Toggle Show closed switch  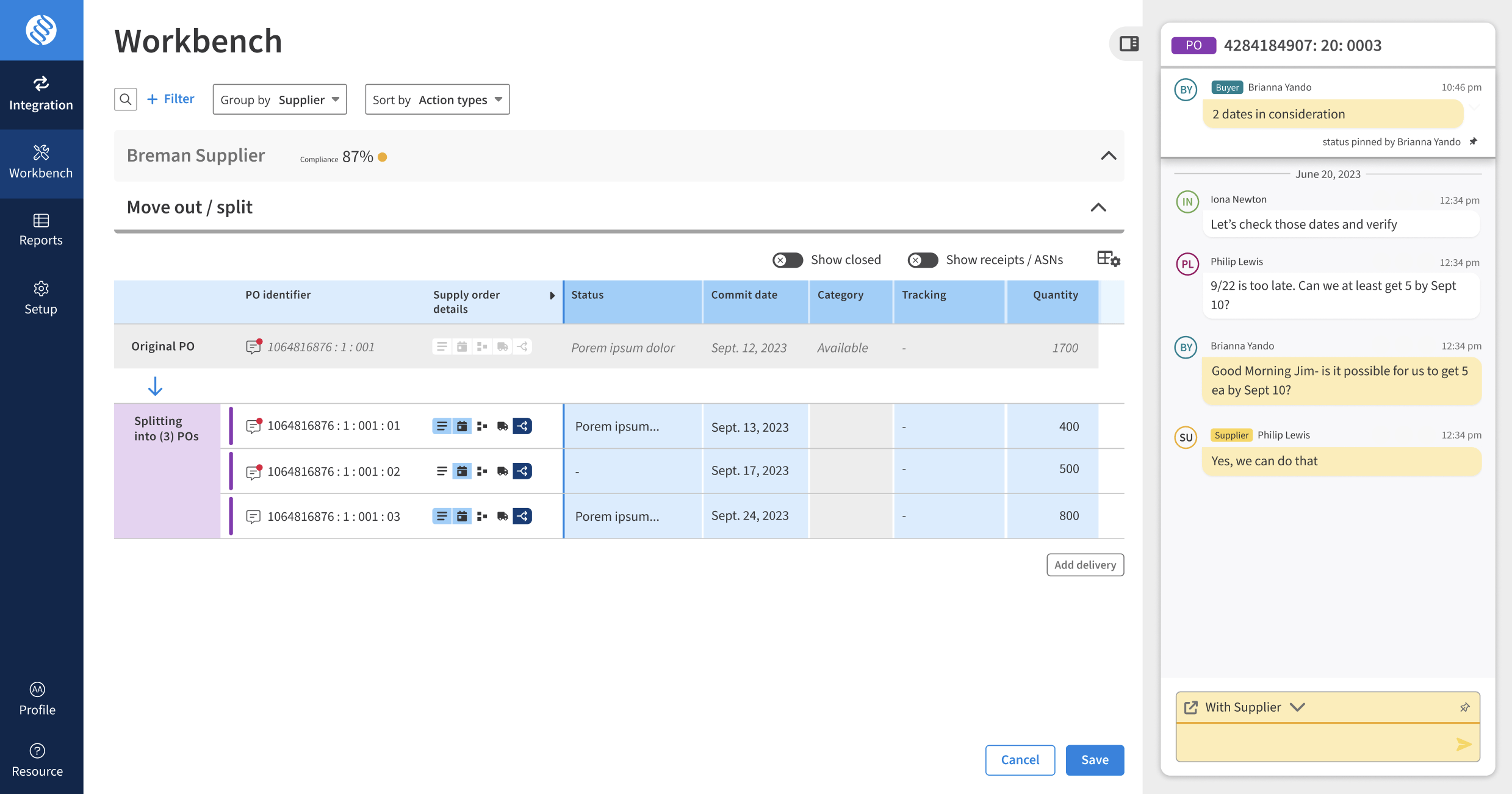pos(787,260)
